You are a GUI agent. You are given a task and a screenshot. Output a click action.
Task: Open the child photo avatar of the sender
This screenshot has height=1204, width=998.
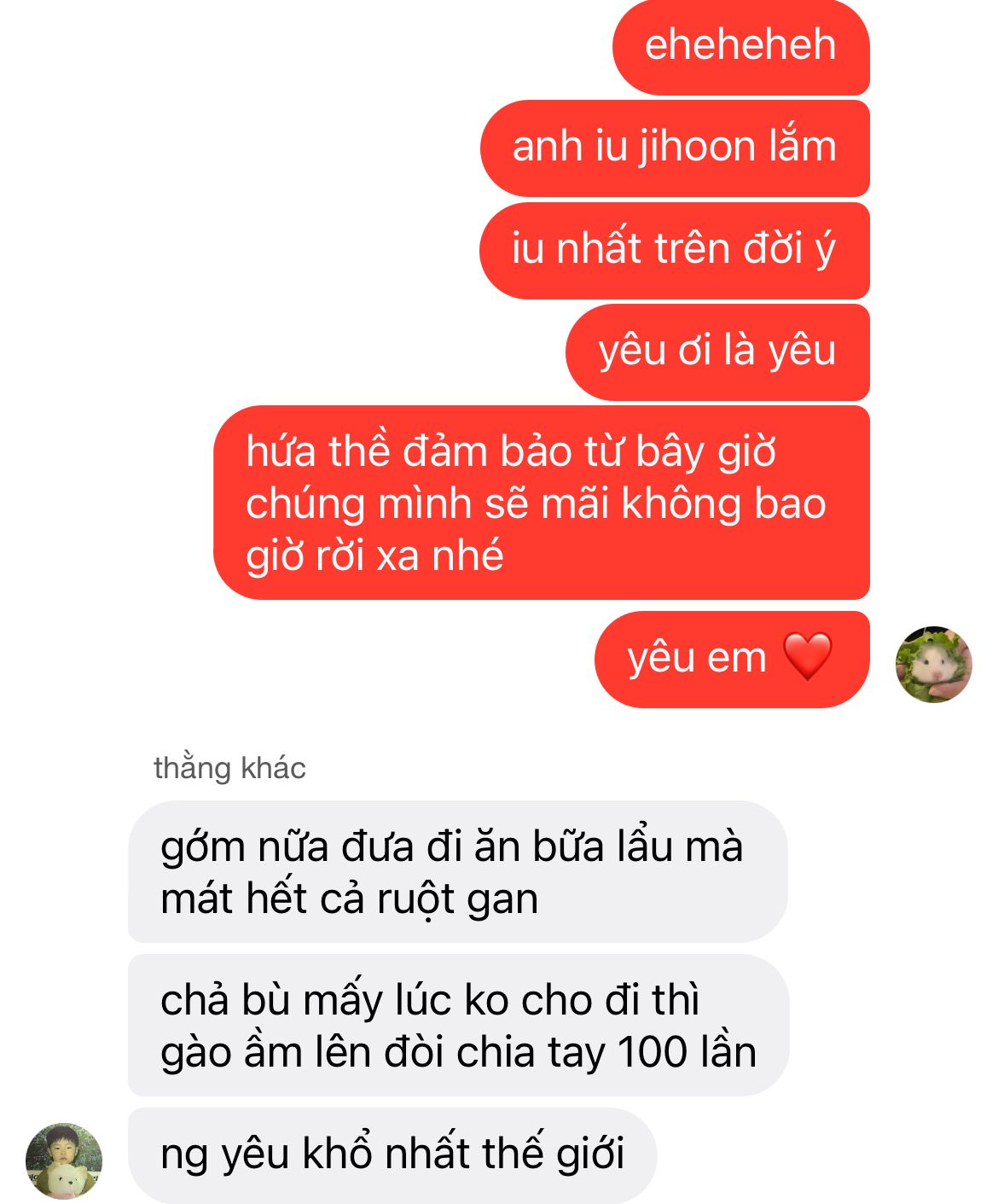tap(64, 1160)
